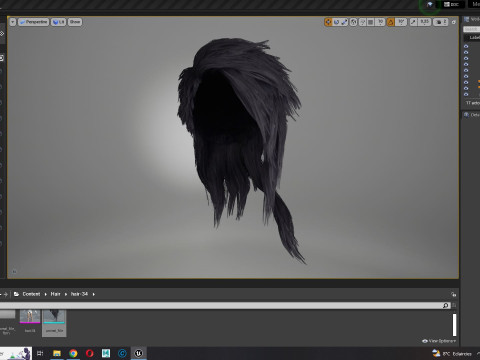The height and width of the screenshot is (360, 480).
Task: Toggle visibility eye of fifth outliner row
Action: [x=466, y=70]
